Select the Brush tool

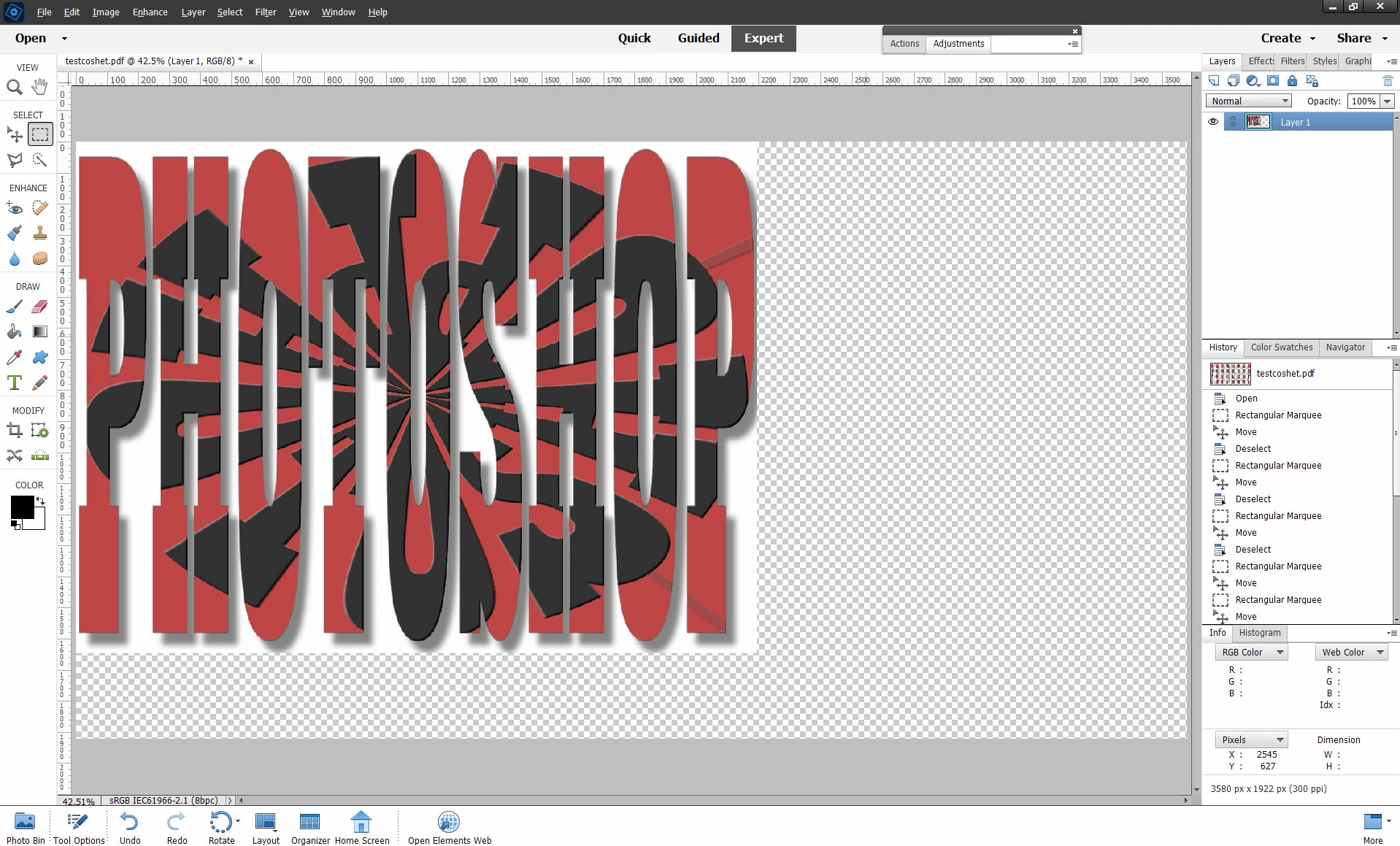(x=14, y=307)
